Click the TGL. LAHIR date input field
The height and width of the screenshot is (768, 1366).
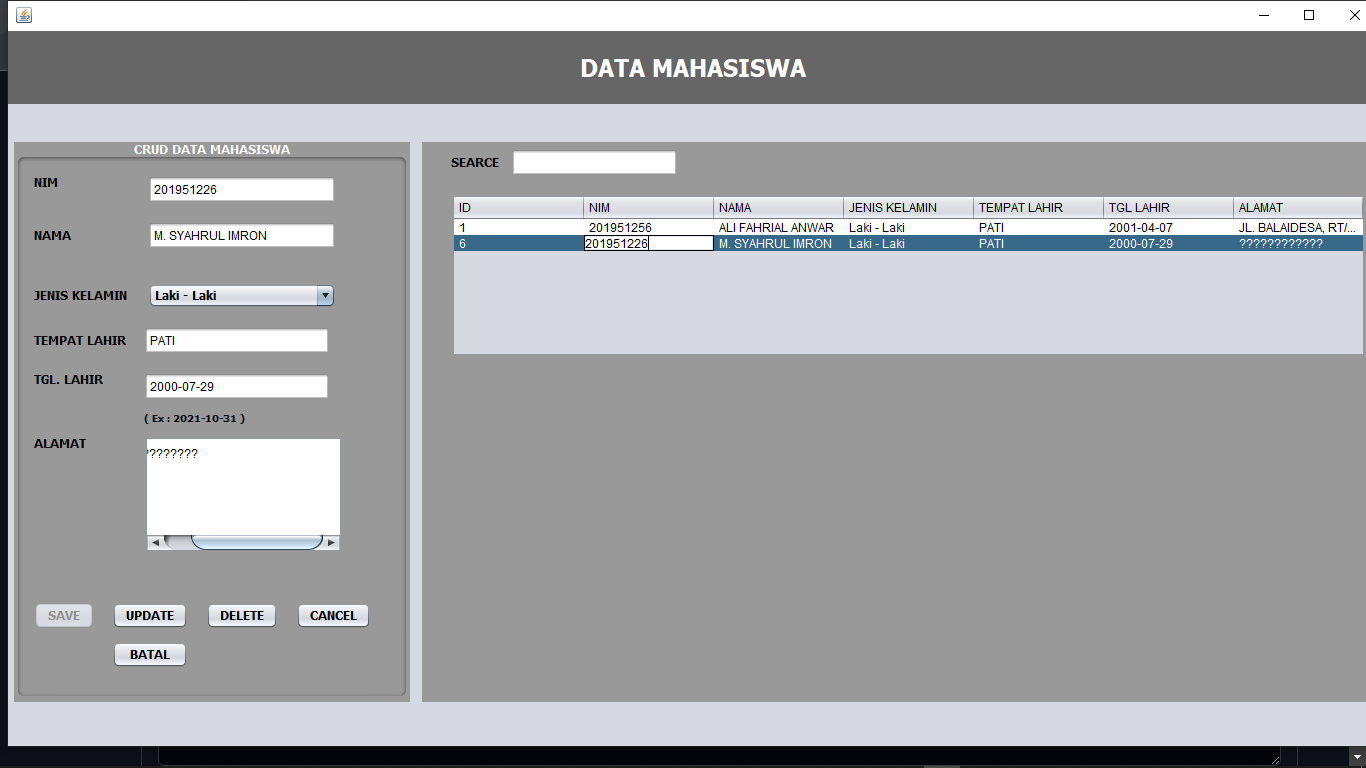coord(236,386)
